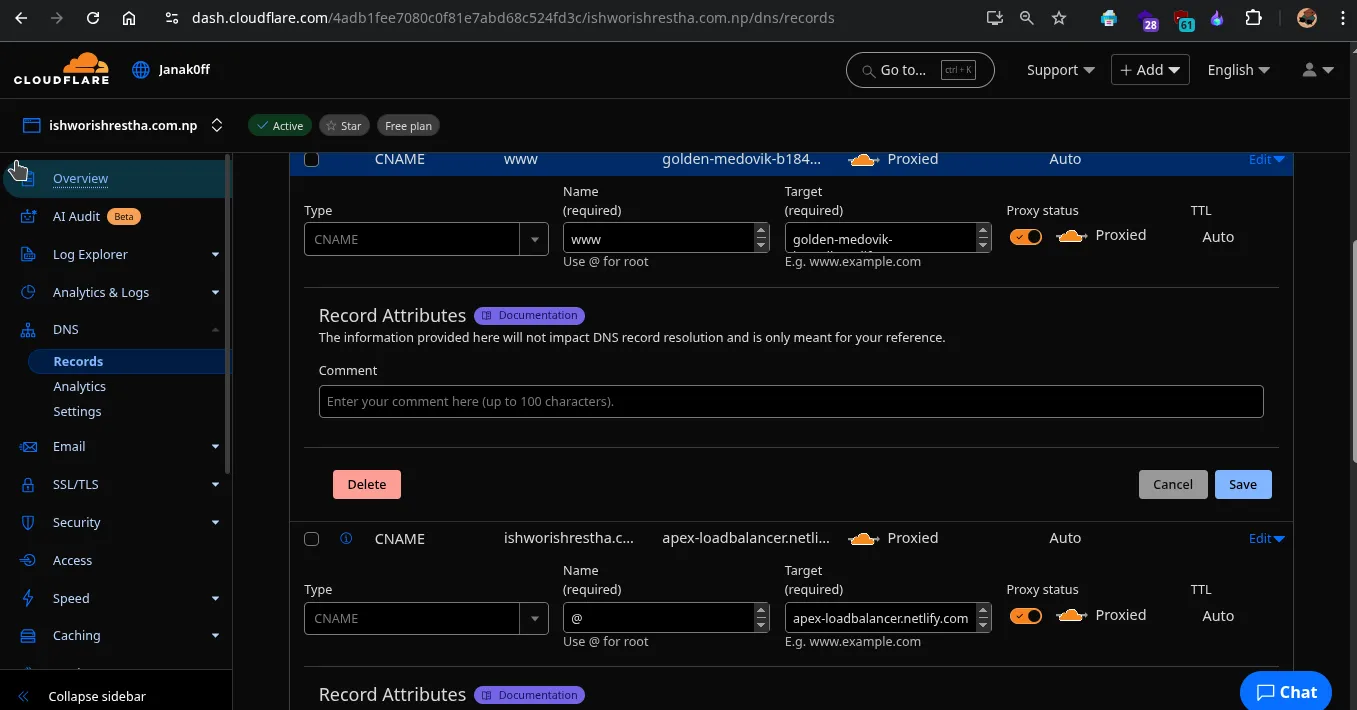Click the Caching sidebar icon
Screen dimensions: 1357x710
pyautogui.click(x=30, y=636)
